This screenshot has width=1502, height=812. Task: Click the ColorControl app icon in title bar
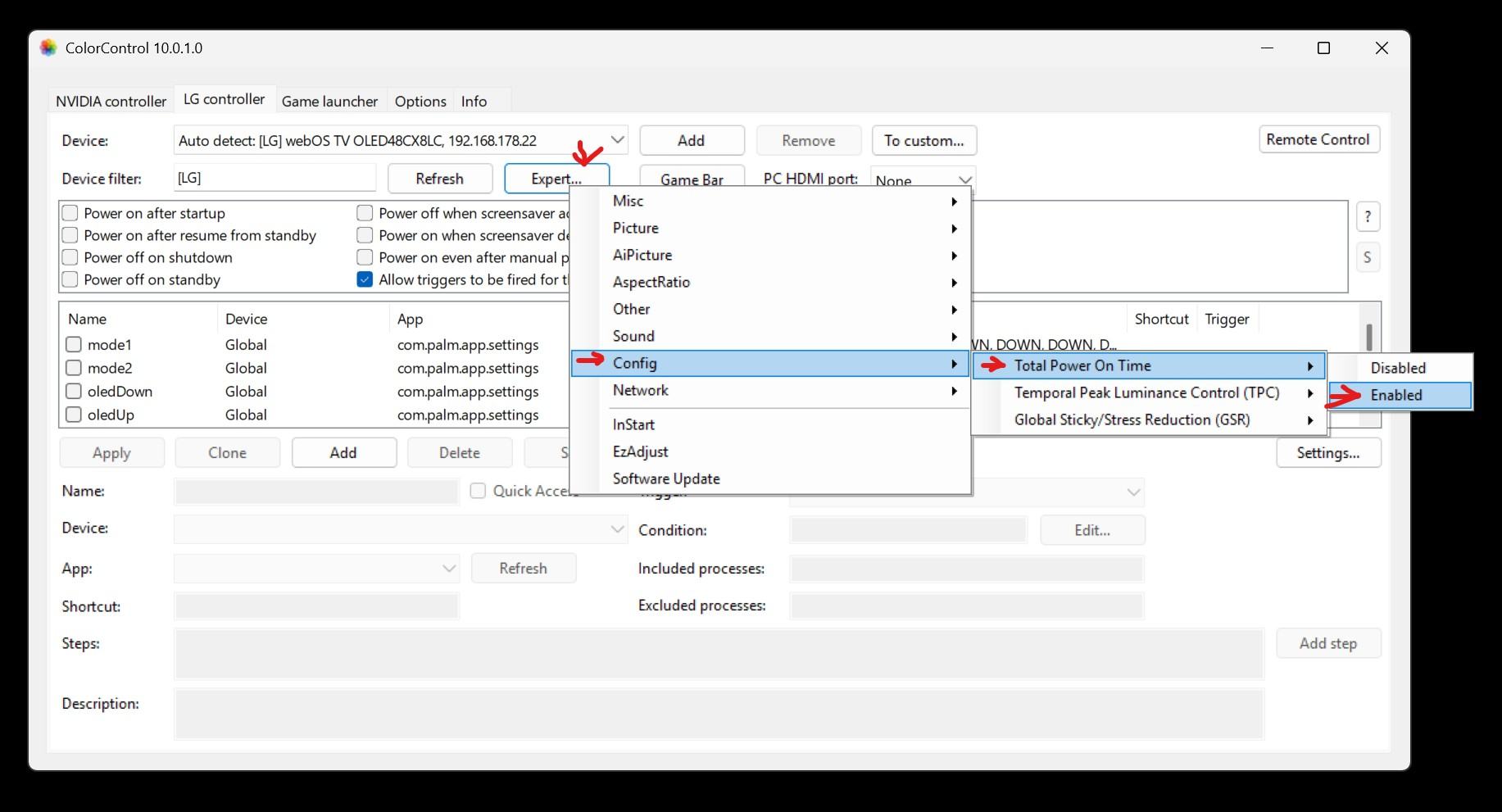(48, 48)
